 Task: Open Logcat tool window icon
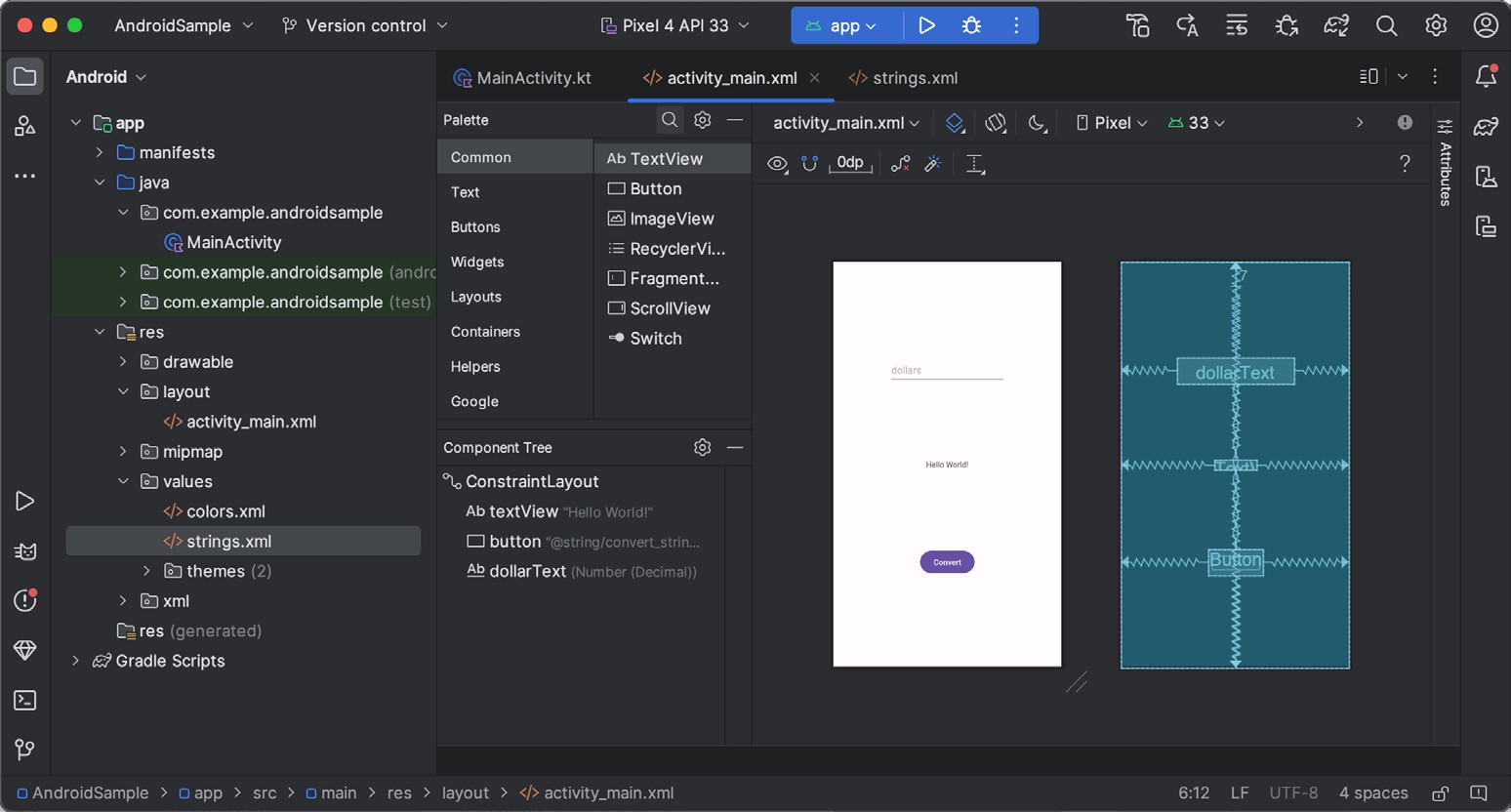24,551
